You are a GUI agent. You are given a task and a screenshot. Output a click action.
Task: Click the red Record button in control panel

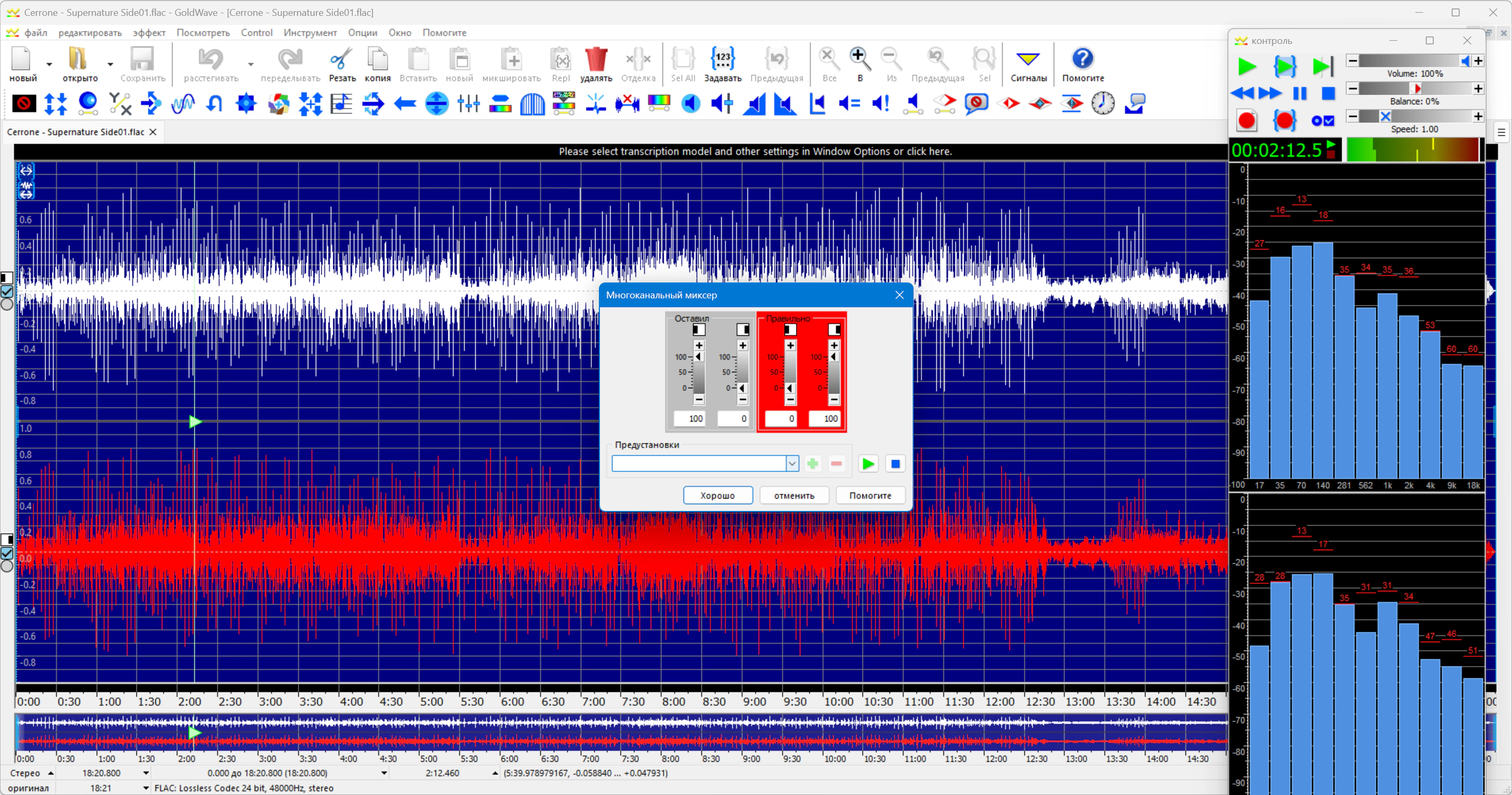1247,121
